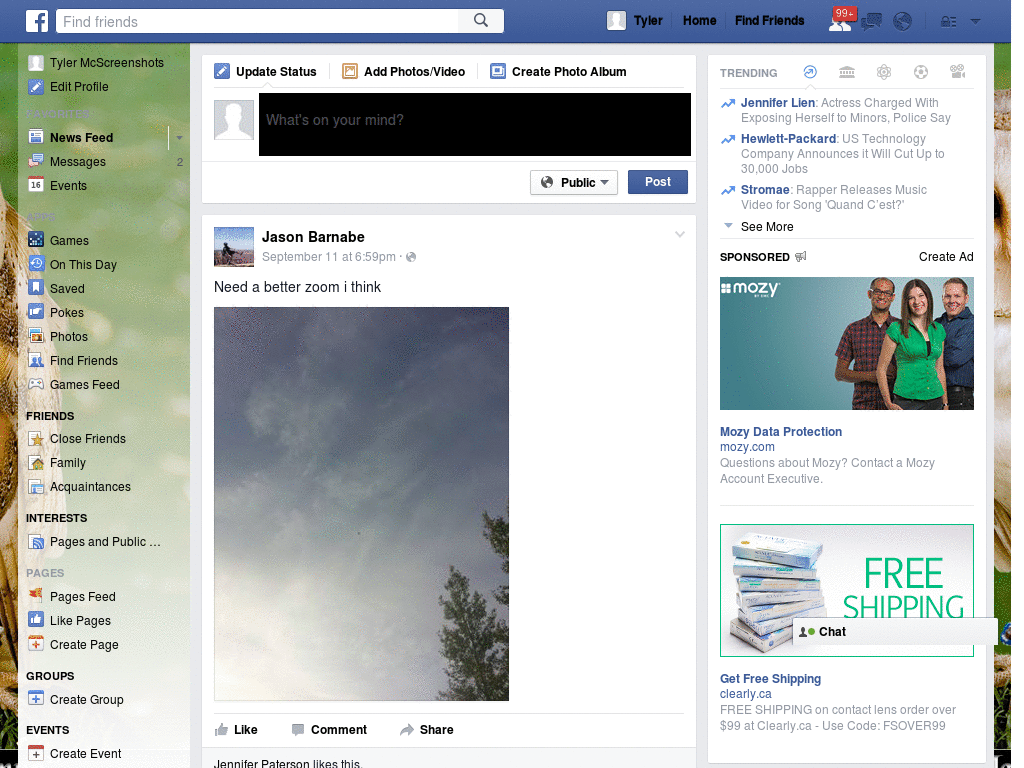Click the Saved bookmark icon
Image resolution: width=1024 pixels, height=768 pixels.
tap(36, 288)
